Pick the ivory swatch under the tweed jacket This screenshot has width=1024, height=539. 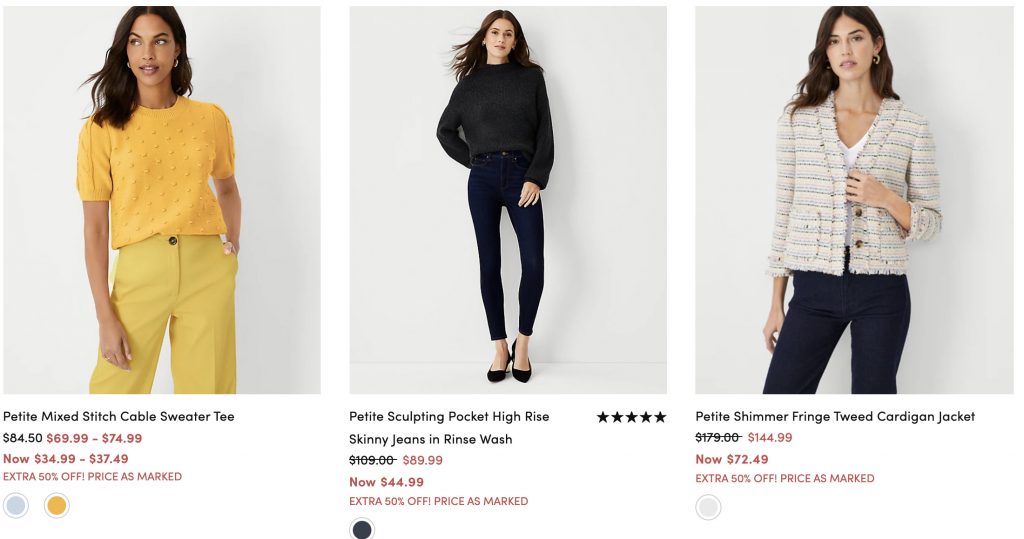tap(708, 507)
